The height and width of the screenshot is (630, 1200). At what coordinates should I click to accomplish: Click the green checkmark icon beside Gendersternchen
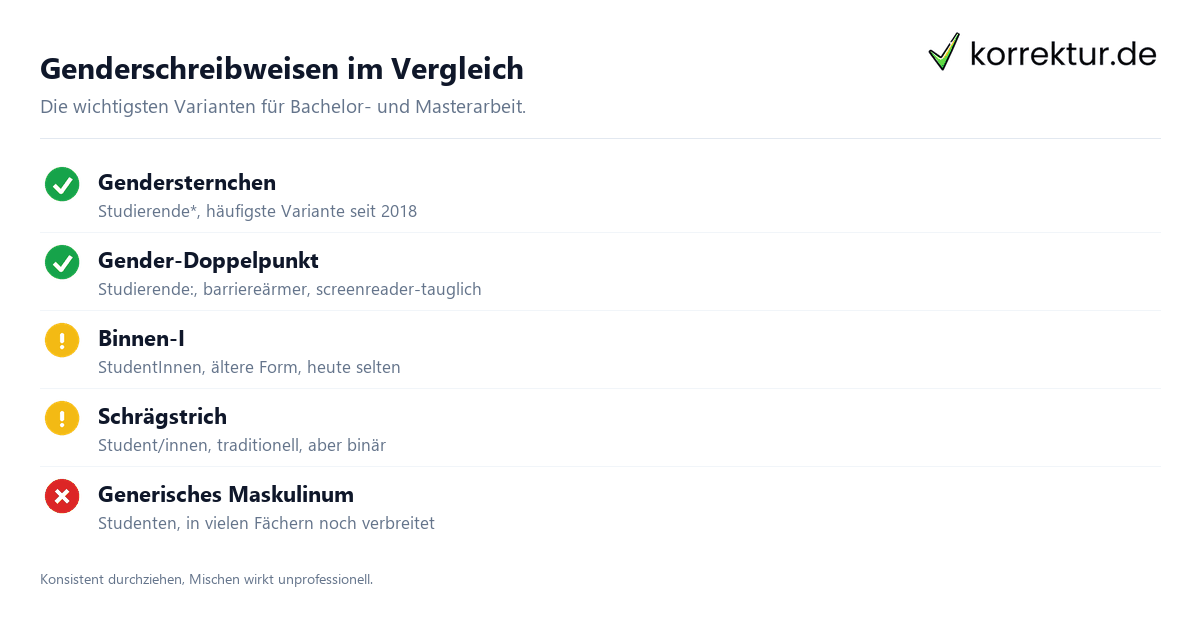62,184
